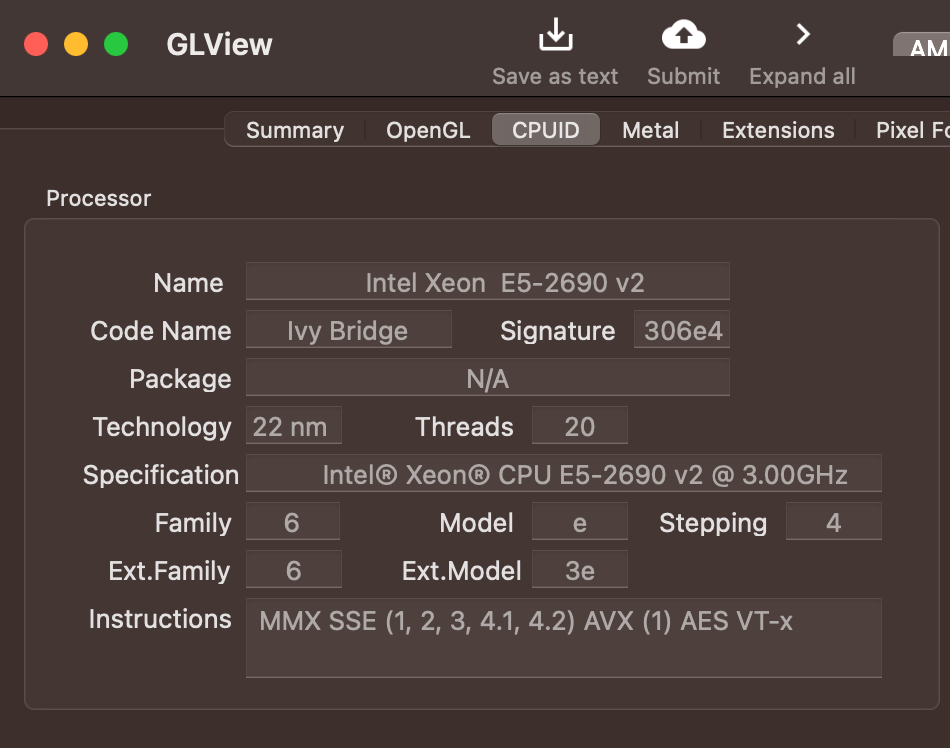Click the Package field showing N/A
This screenshot has width=950, height=748.
(488, 377)
